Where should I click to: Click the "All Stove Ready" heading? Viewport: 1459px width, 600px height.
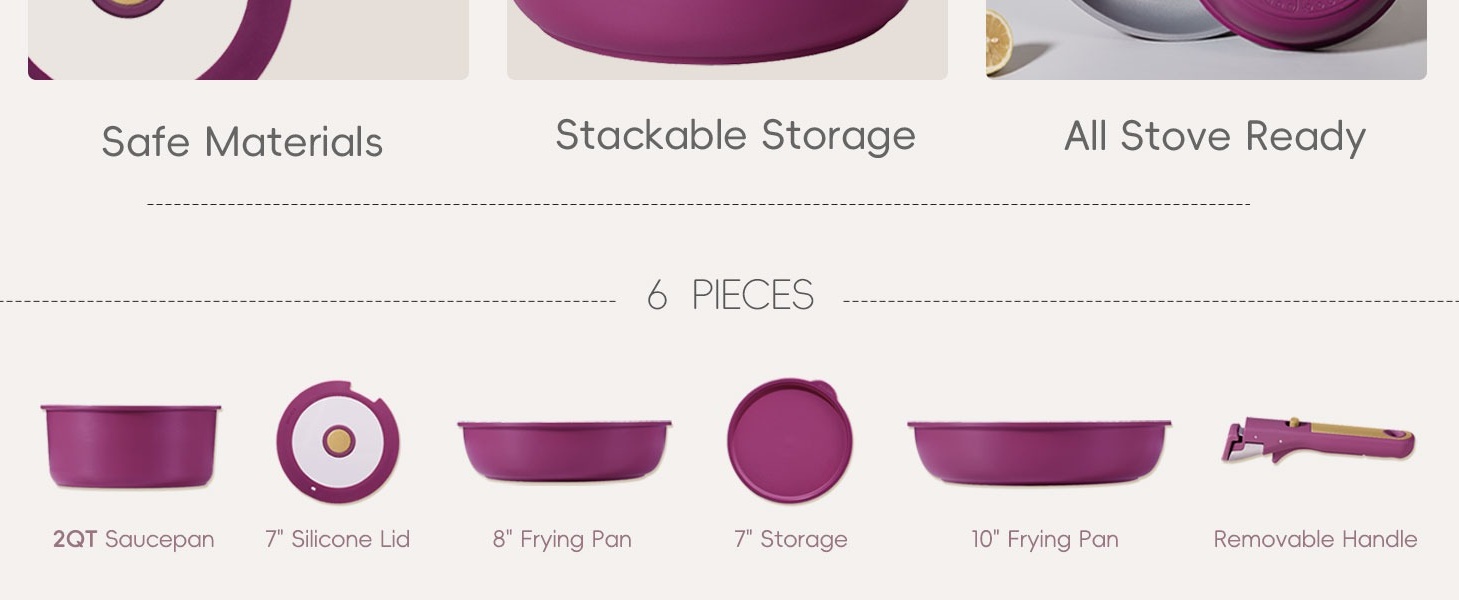1214,136
